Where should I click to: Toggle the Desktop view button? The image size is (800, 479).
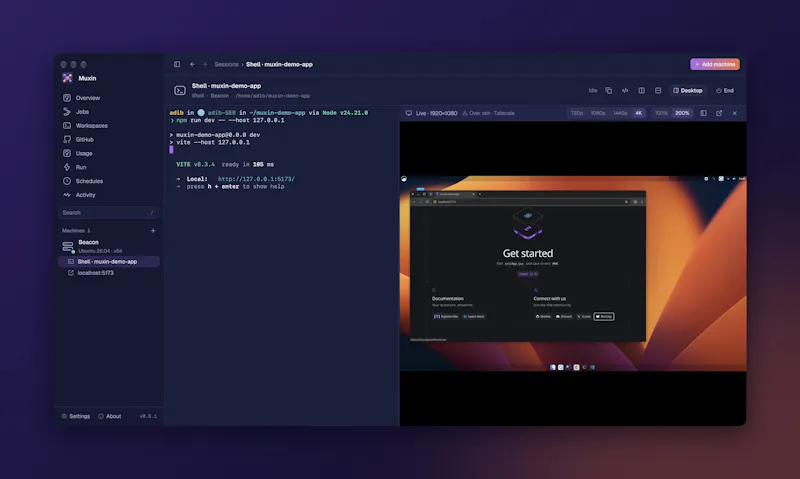click(688, 90)
